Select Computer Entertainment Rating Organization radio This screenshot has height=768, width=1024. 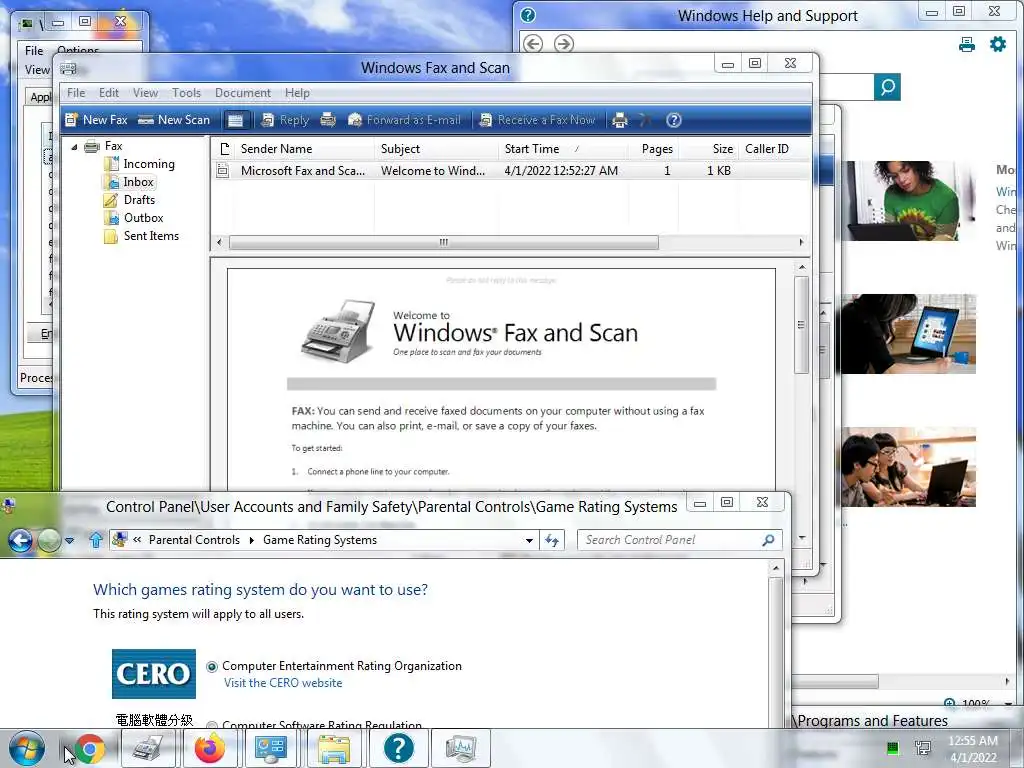click(x=212, y=667)
